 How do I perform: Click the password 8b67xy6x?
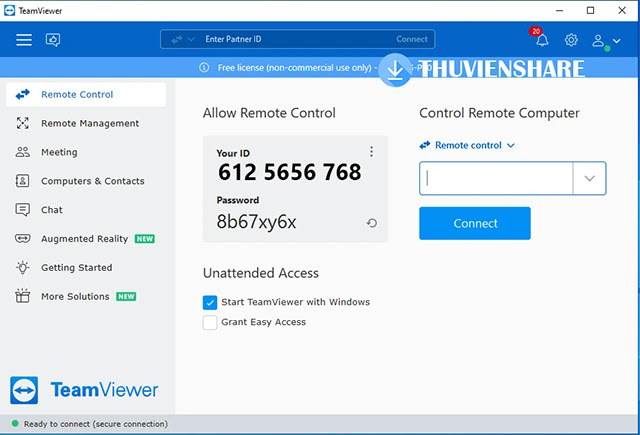[256, 222]
